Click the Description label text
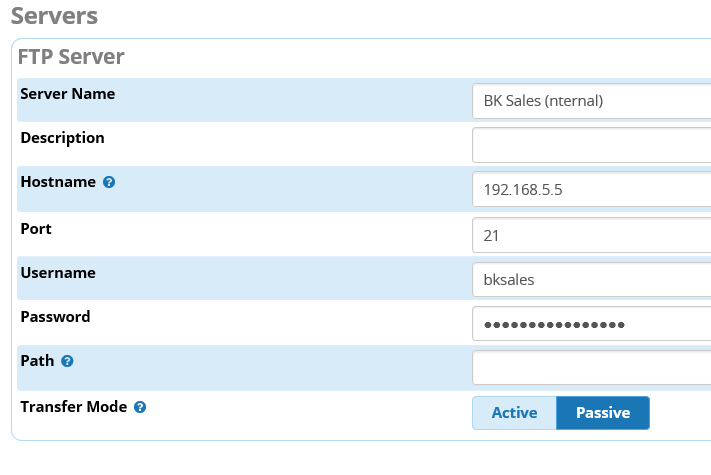Screen dimensions: 711x475 pyautogui.click(x=62, y=138)
